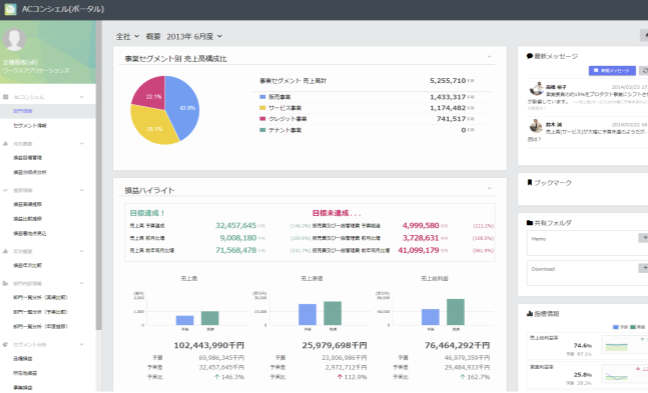
Task: Collapse section chevron above 部門一覧分析 (実績比較)
Action: [x=81, y=283]
